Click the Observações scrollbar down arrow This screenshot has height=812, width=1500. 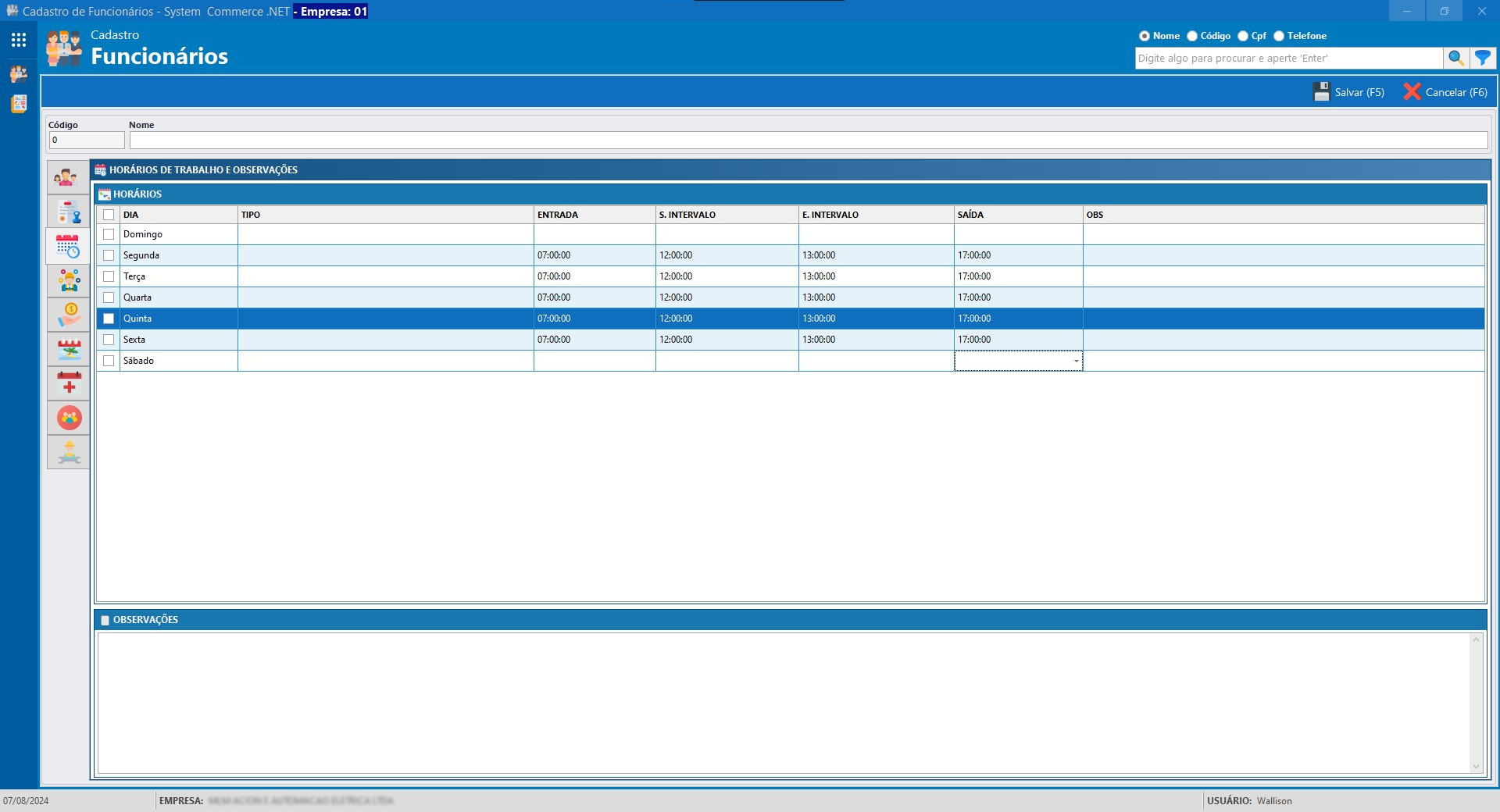pyautogui.click(x=1476, y=767)
